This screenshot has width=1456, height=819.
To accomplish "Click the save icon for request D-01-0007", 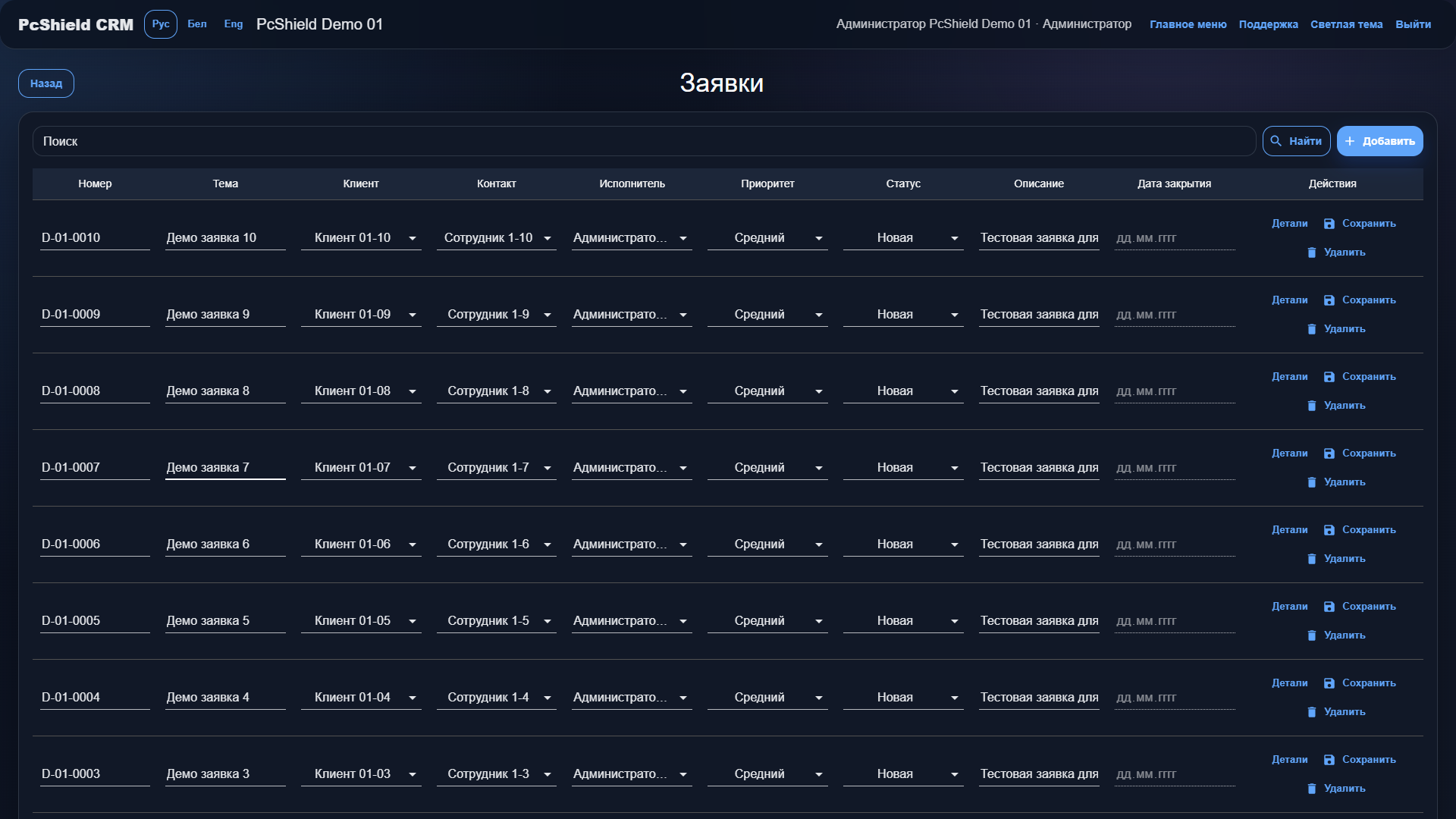I will point(1329,453).
